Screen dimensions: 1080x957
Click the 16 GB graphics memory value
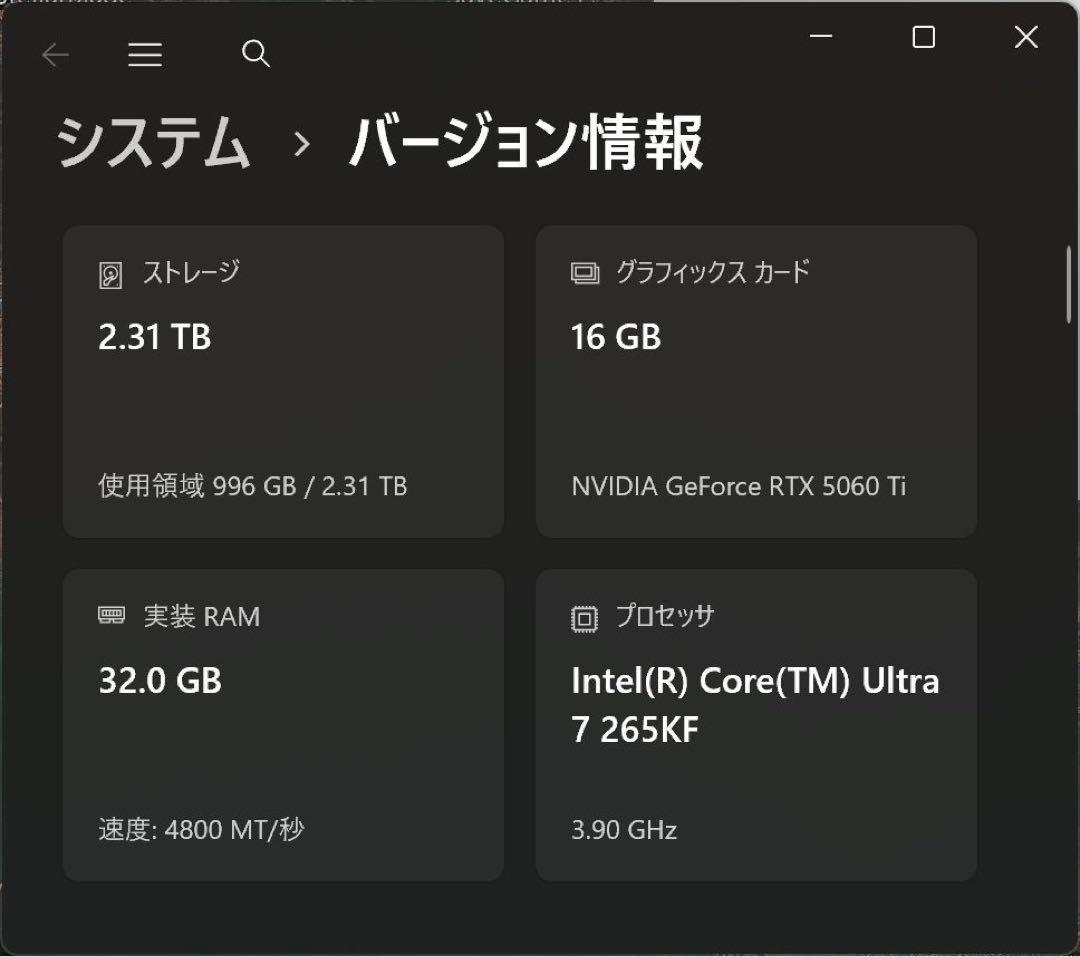click(x=616, y=337)
